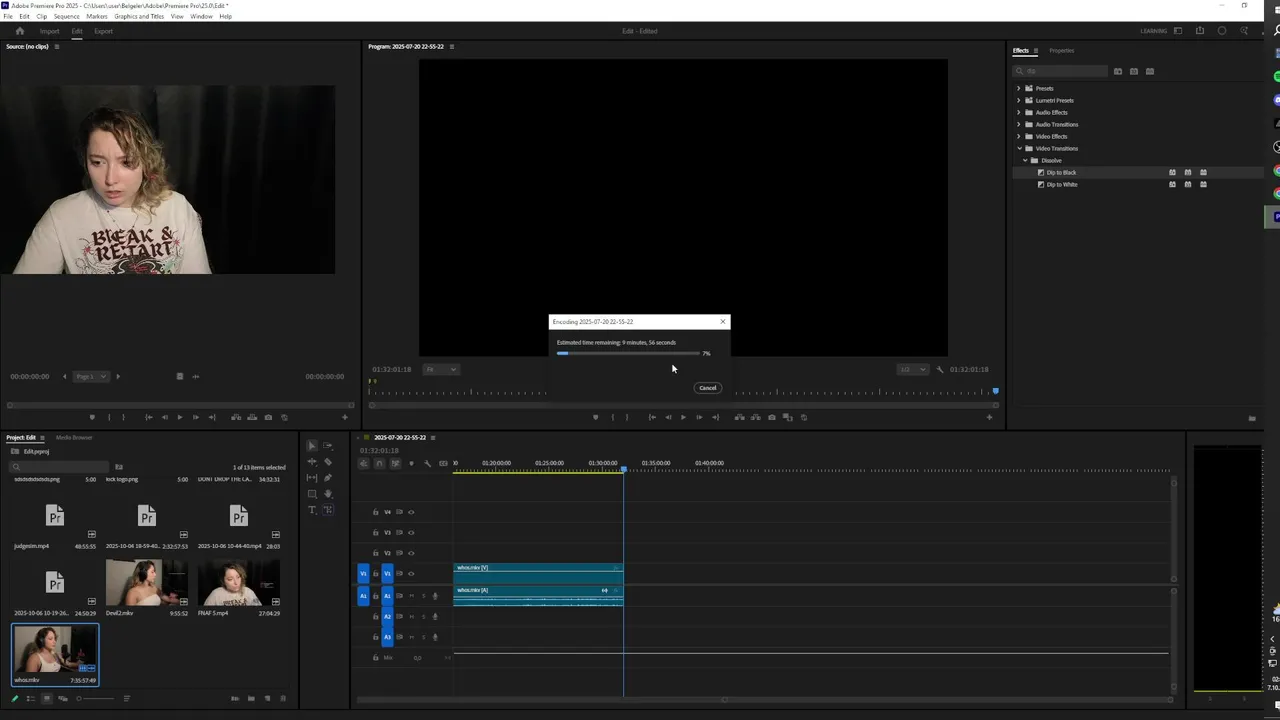Switch to Media Browser tab

coord(74,437)
